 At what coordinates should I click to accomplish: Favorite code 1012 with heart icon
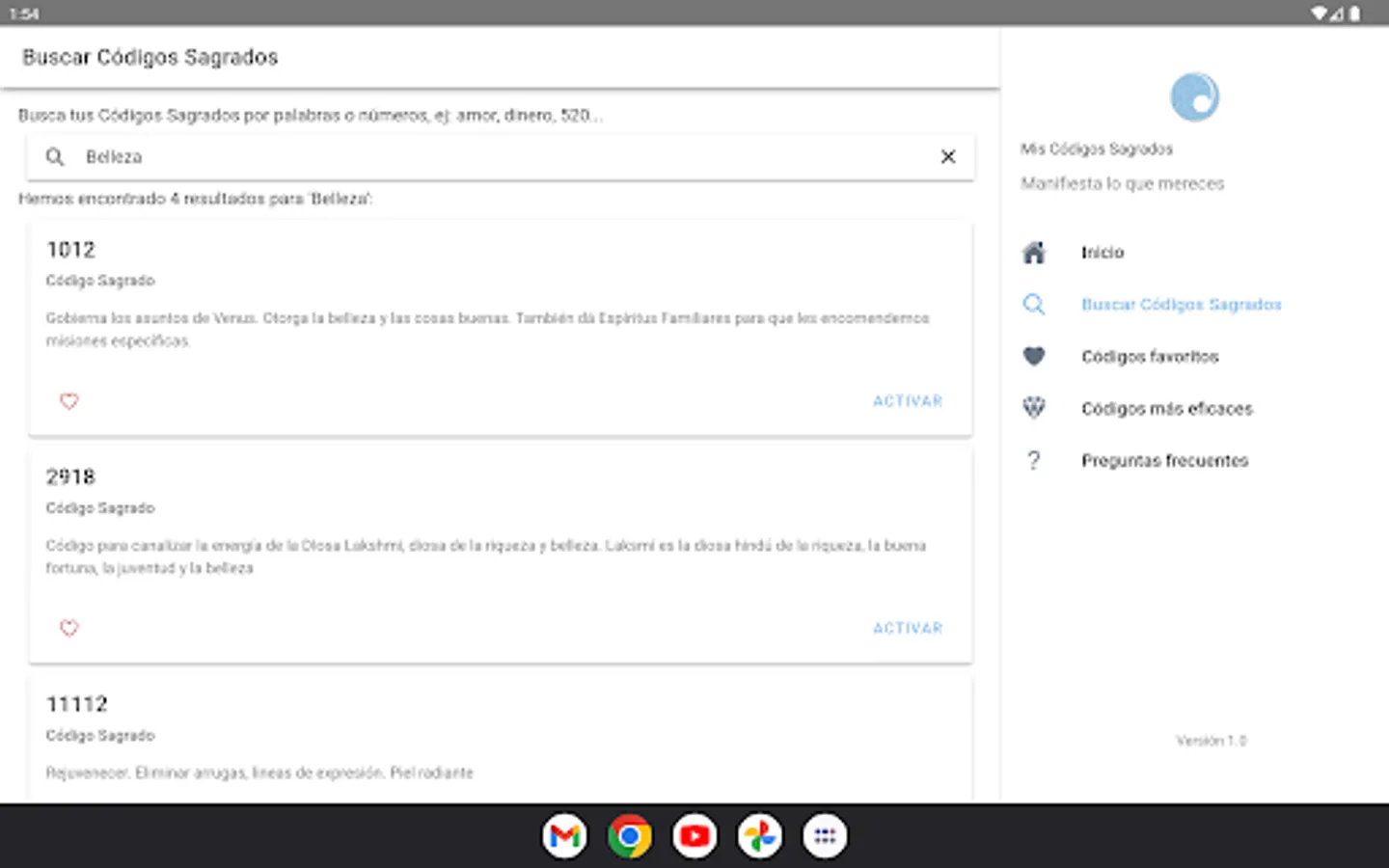pyautogui.click(x=69, y=401)
